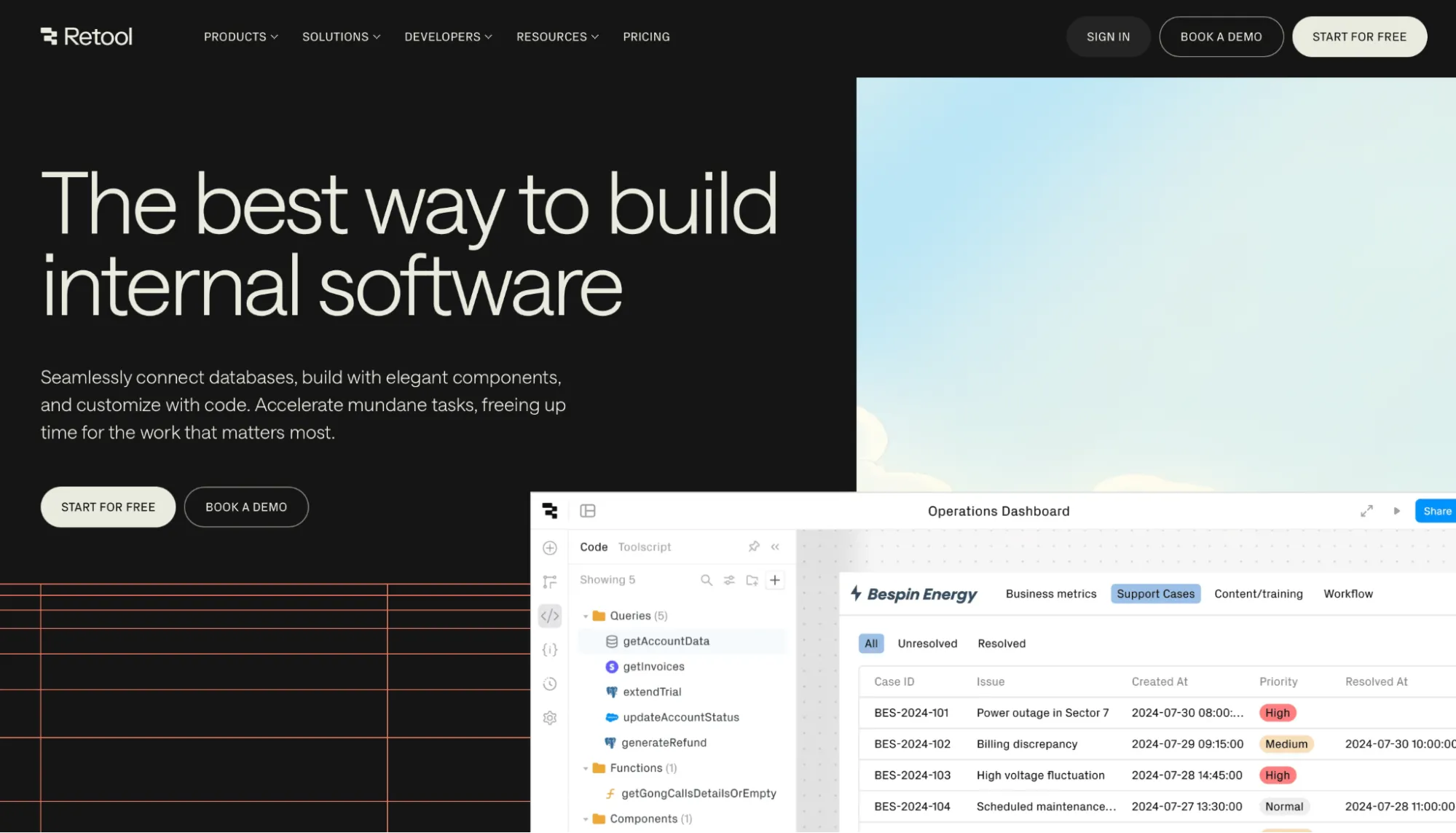Preview the app with the play icon

(1397, 511)
